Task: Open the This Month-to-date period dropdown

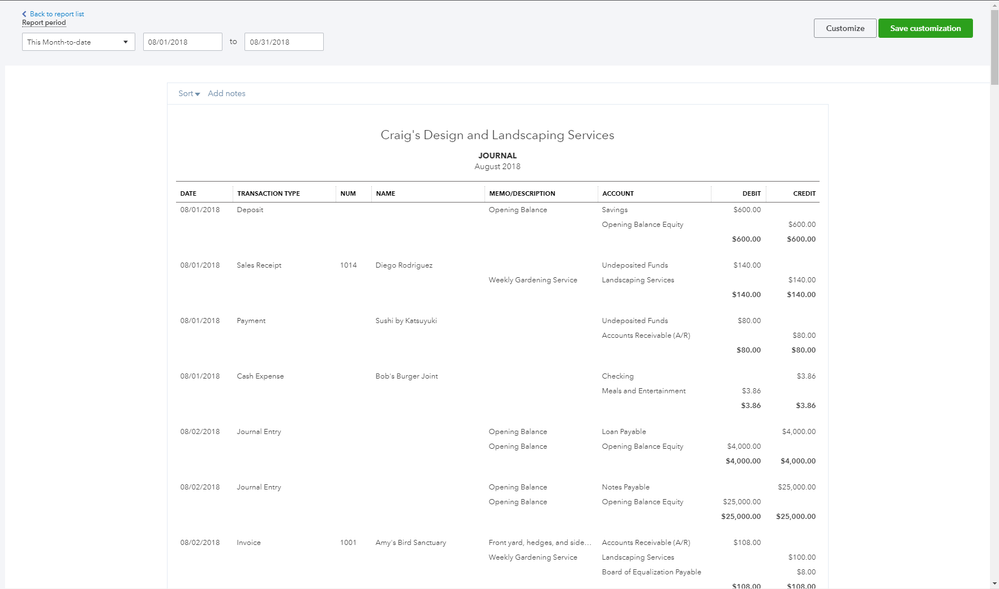Action: click(x=78, y=42)
